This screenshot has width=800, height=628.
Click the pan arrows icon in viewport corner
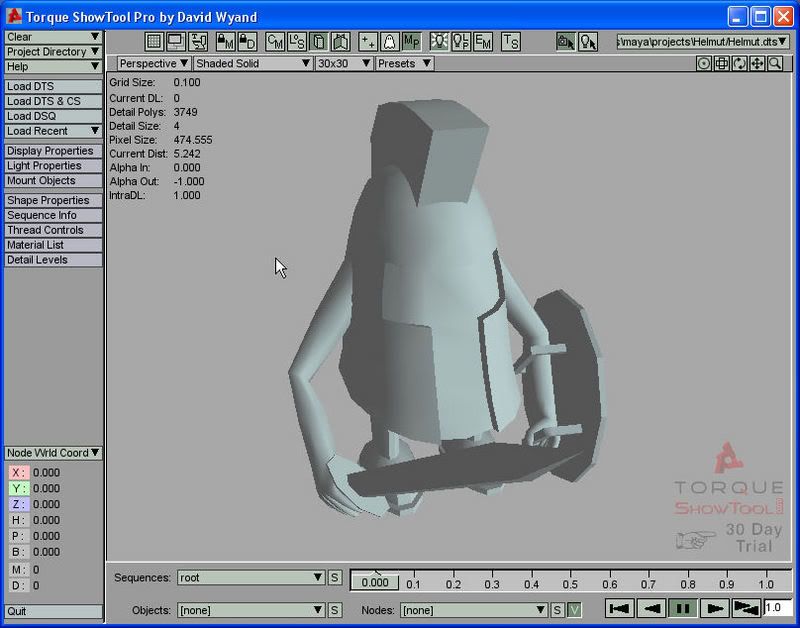point(757,63)
